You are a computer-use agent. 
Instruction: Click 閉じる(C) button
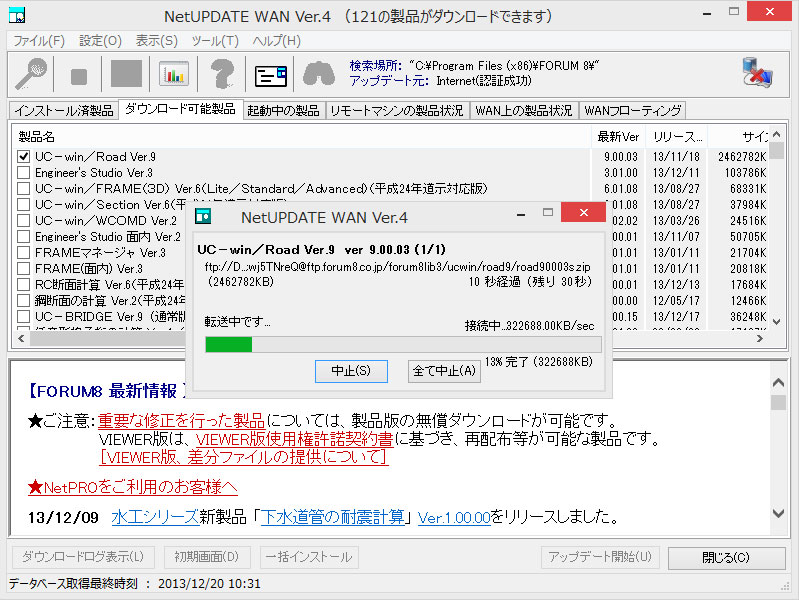click(x=726, y=558)
